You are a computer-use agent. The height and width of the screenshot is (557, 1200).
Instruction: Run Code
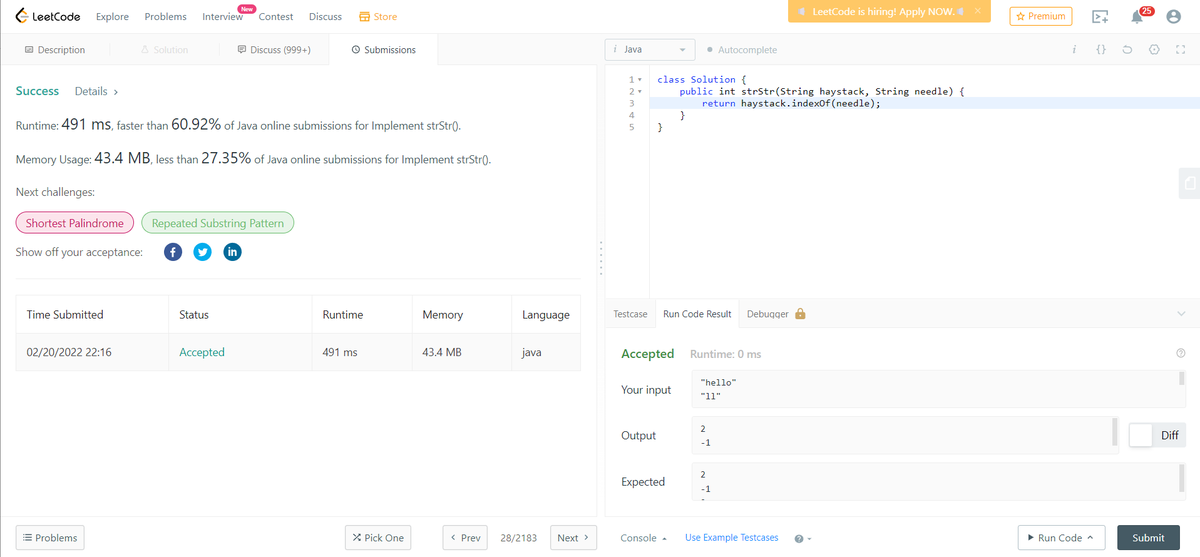click(1061, 537)
